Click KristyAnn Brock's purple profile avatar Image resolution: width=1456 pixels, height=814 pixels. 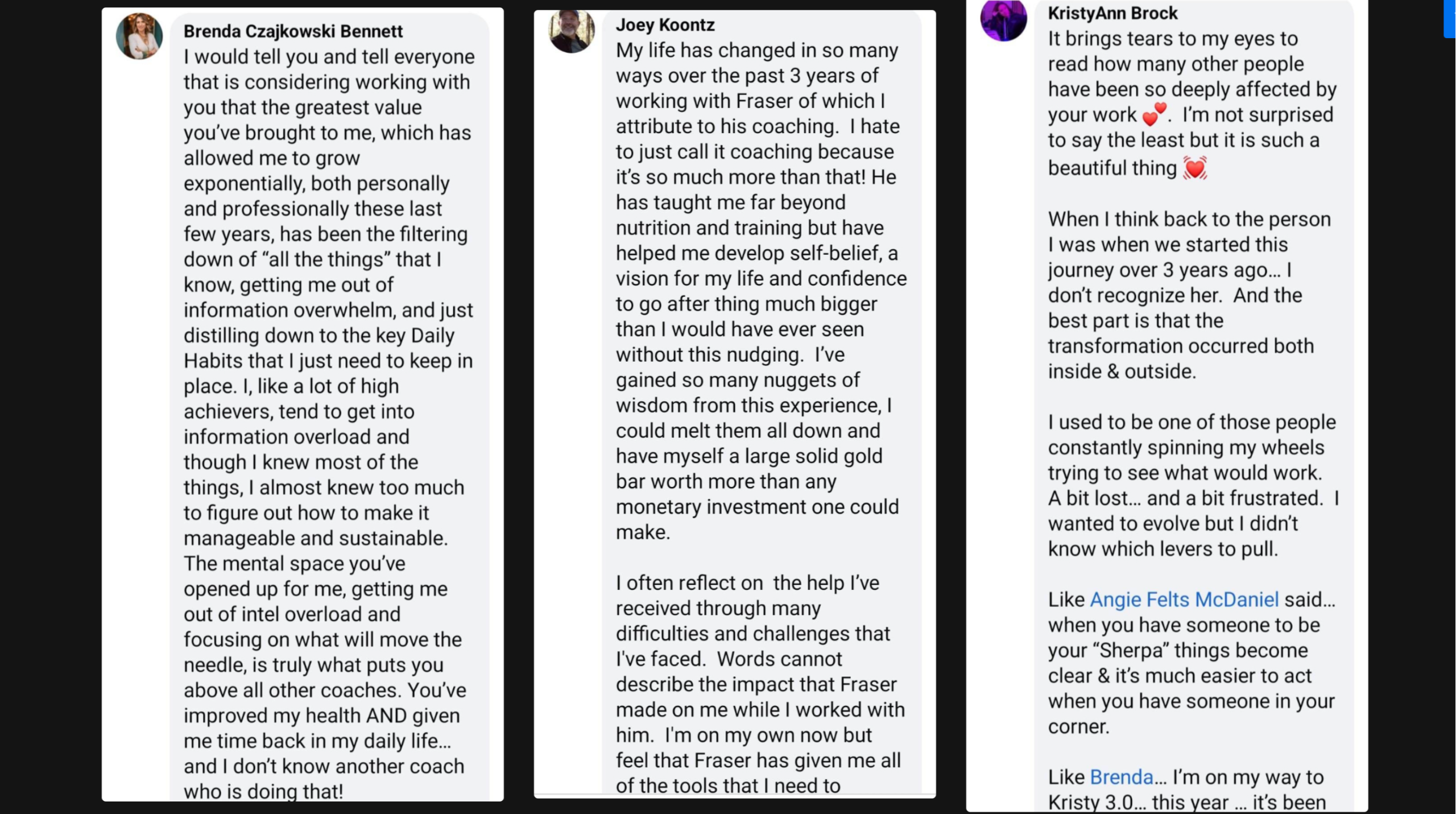tap(1003, 20)
